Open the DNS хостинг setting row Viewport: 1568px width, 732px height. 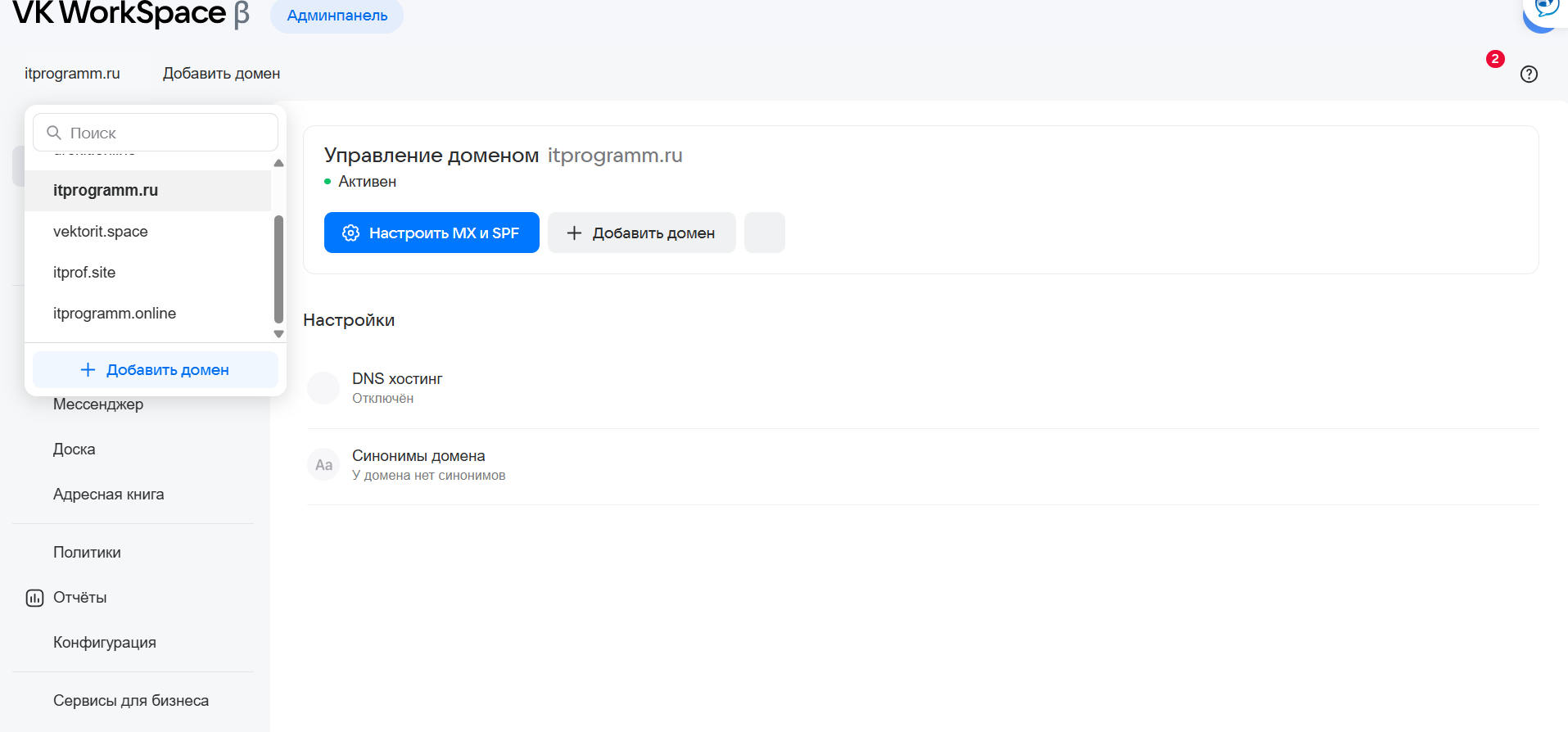(x=923, y=388)
